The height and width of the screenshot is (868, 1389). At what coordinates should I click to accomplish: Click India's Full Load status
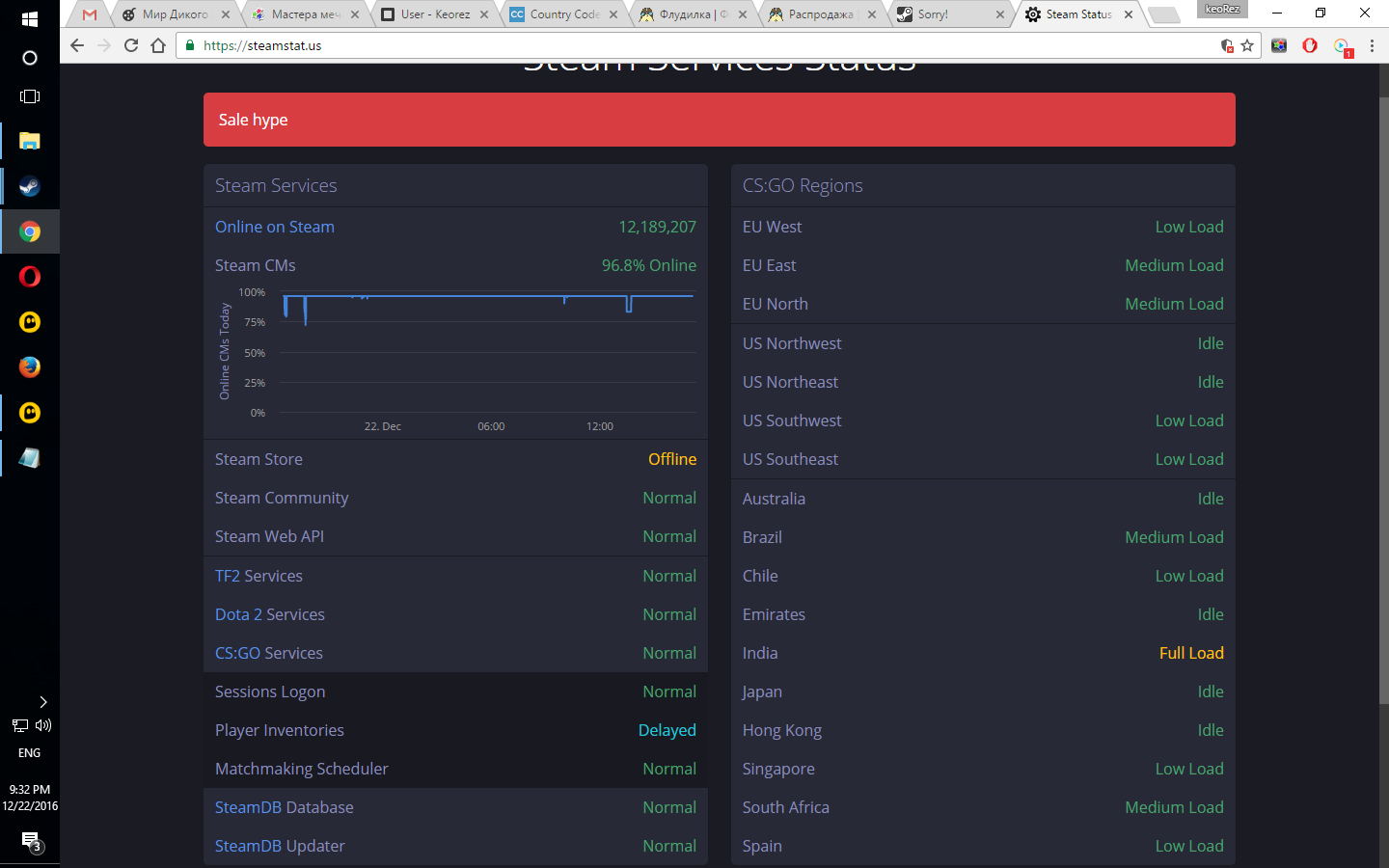[x=1191, y=653]
